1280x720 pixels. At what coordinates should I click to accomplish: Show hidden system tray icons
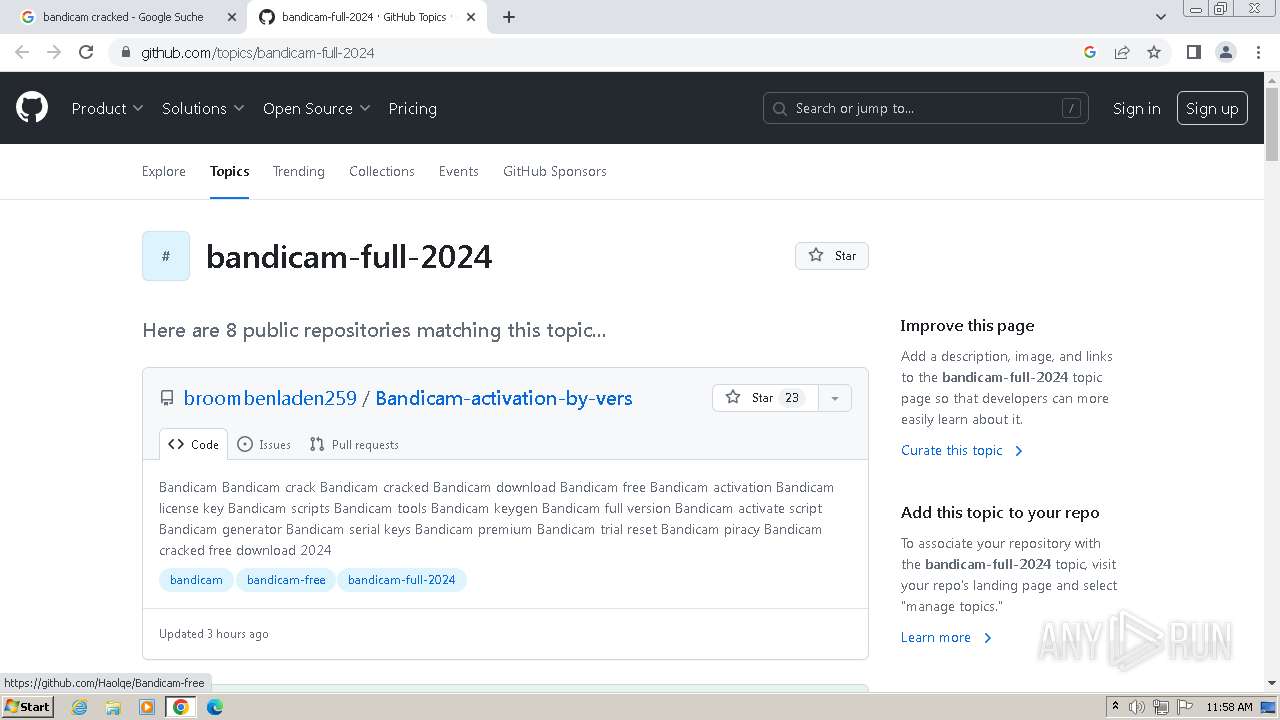point(1115,707)
